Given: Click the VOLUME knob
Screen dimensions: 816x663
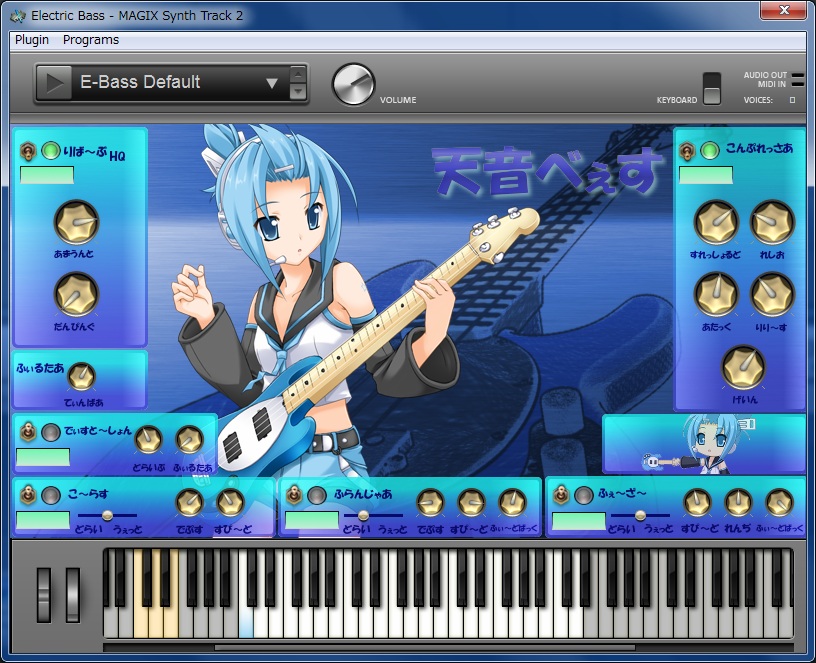Looking at the screenshot, I should point(353,84).
